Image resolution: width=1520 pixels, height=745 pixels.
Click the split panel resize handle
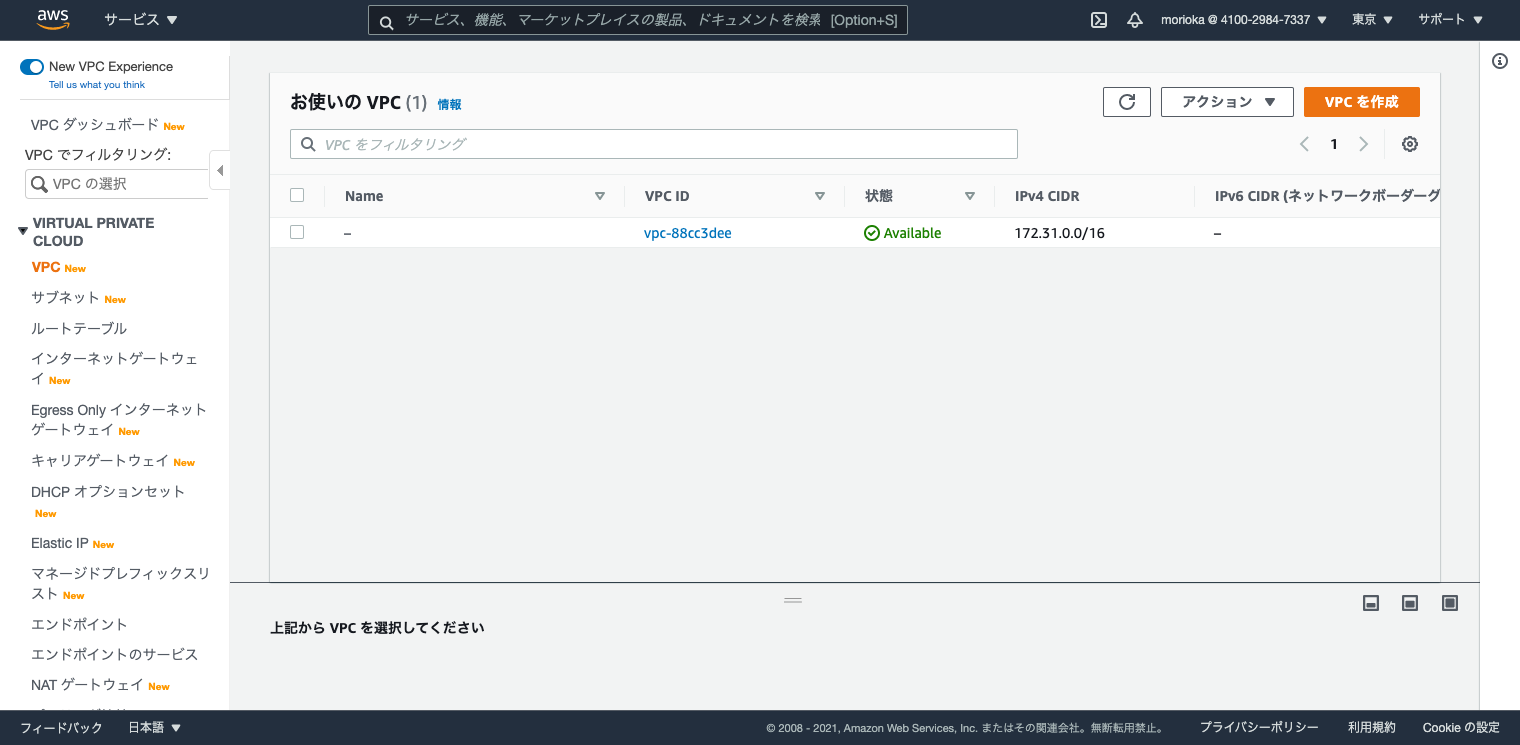(x=793, y=600)
